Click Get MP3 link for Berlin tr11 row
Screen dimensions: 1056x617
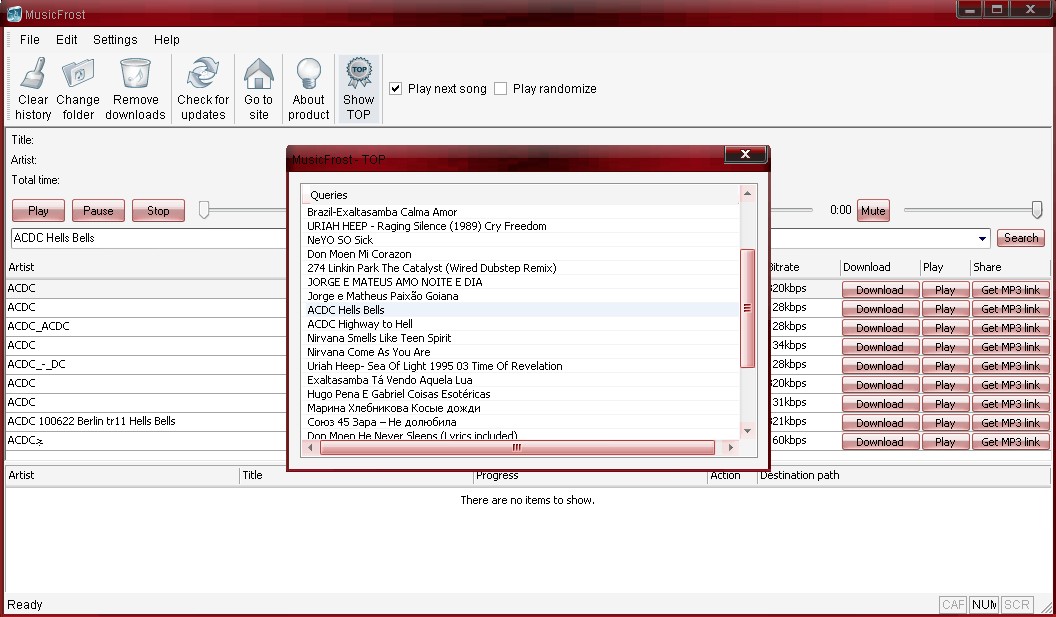click(x=1010, y=423)
